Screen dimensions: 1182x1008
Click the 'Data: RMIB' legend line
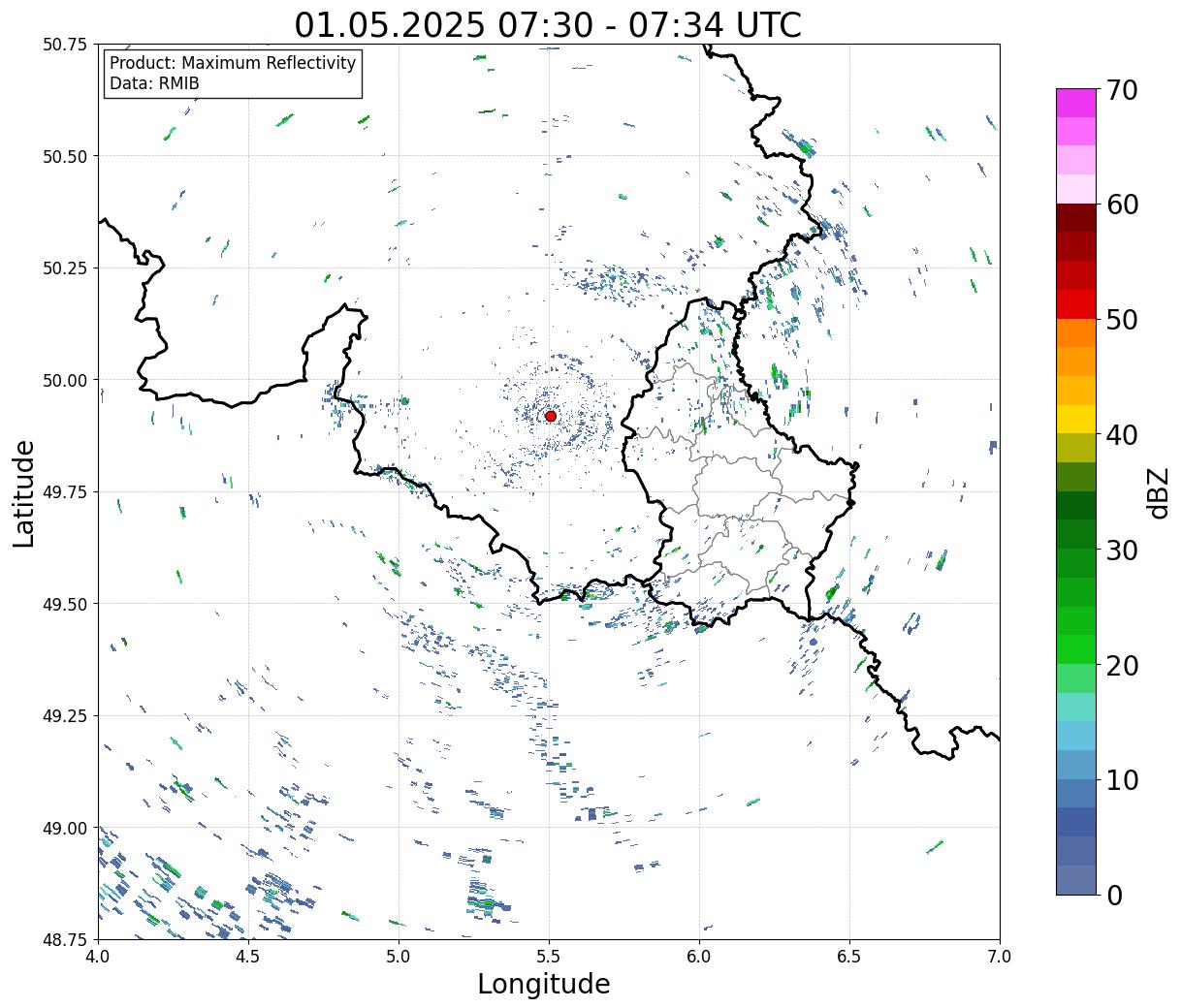pos(154,84)
